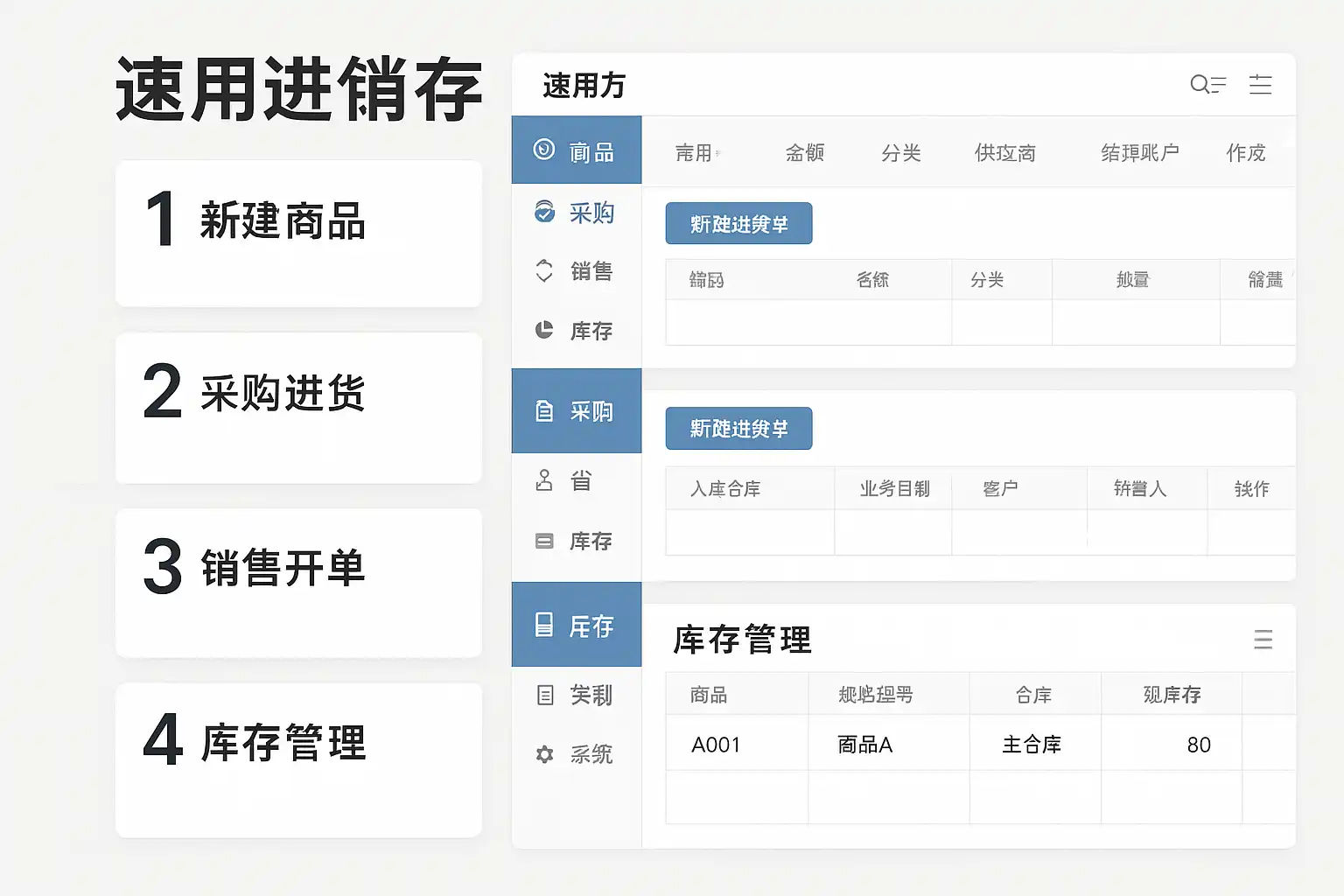Select the step 4 库存管理 card

(298, 759)
